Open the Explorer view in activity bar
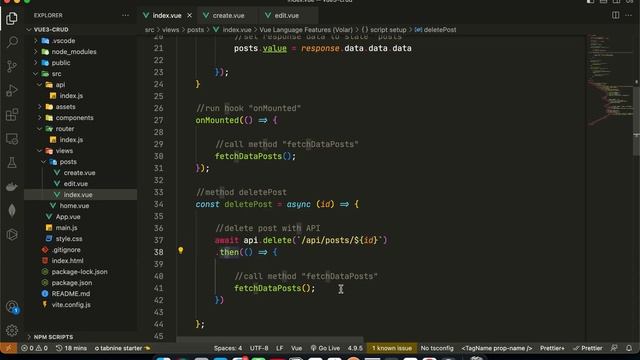The width and height of the screenshot is (640, 360). coord(12,18)
